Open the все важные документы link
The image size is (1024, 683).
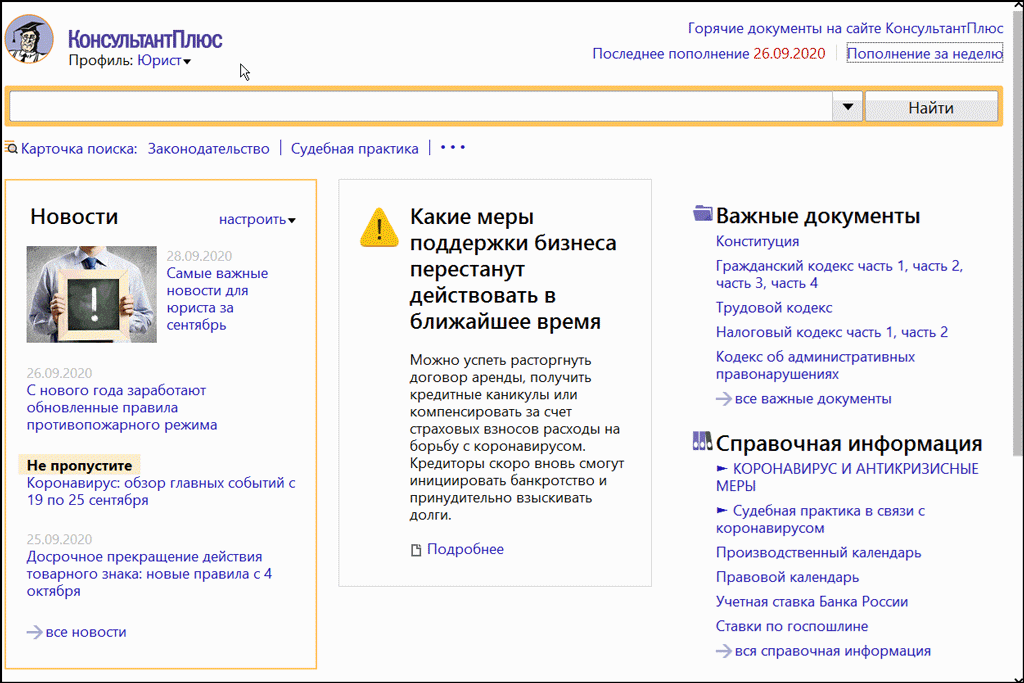(812, 399)
